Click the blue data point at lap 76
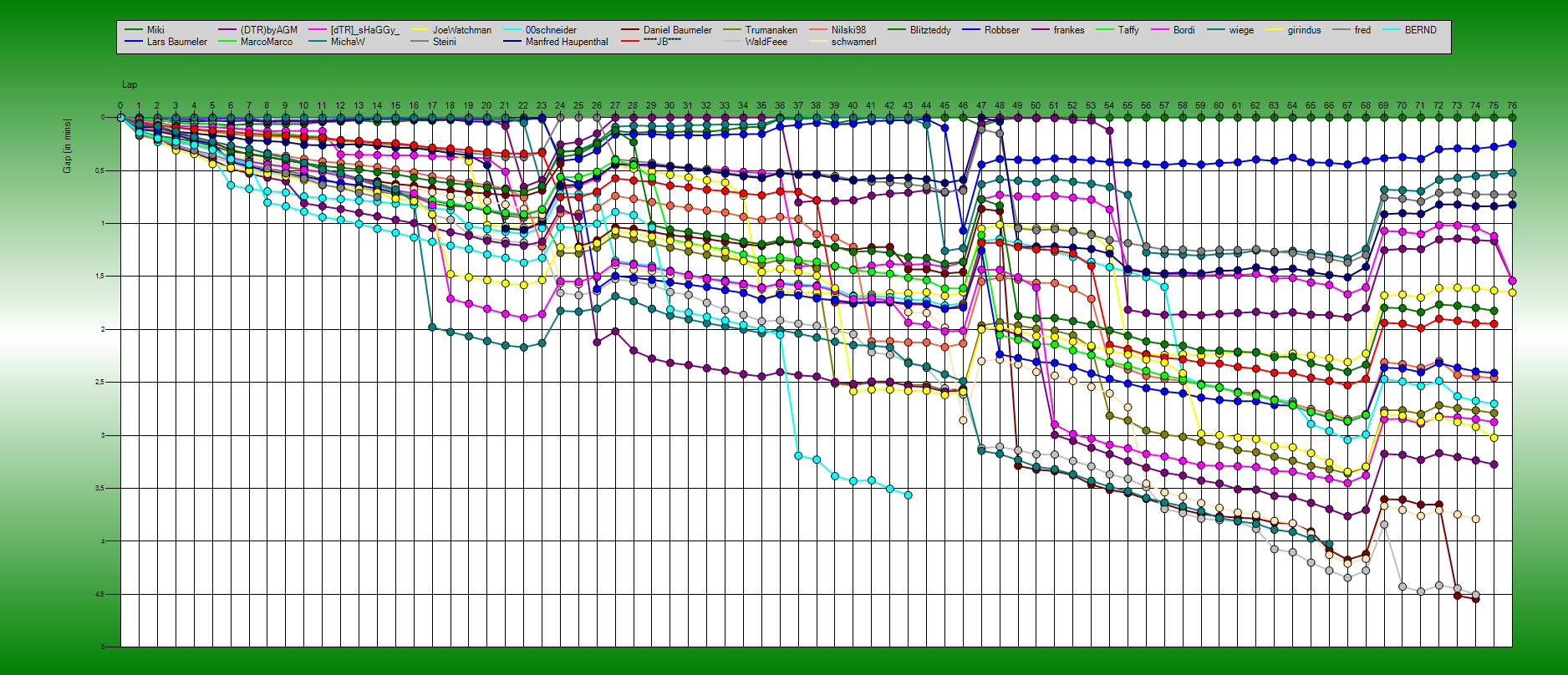Screen dimensions: 1568x675 click(1512, 144)
